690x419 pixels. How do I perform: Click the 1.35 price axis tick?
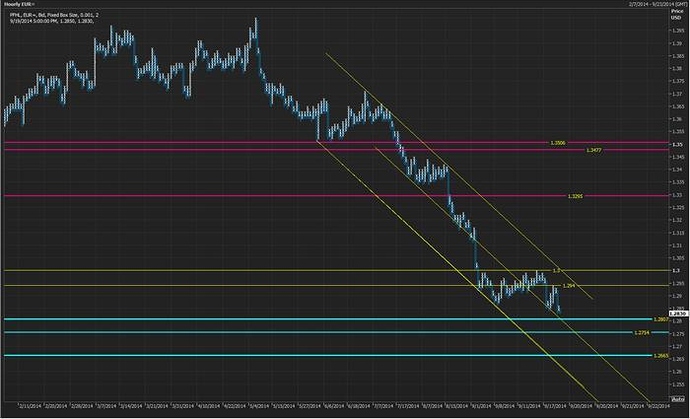pyautogui.click(x=677, y=144)
